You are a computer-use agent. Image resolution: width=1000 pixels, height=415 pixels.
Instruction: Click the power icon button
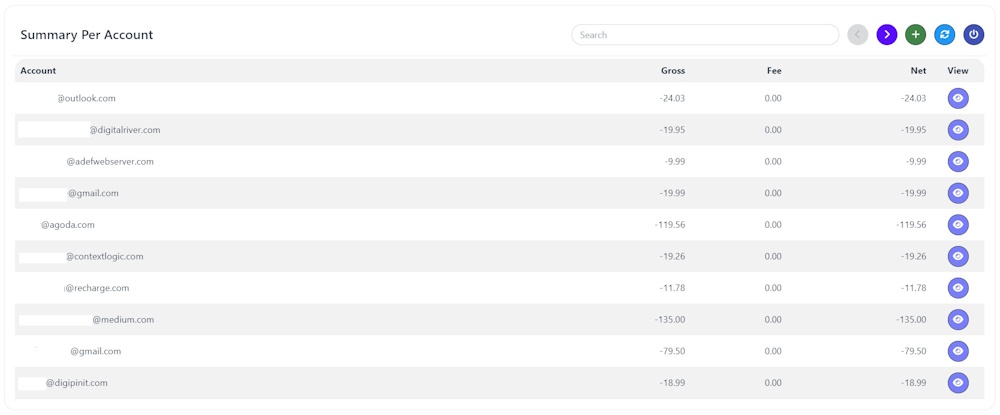(x=974, y=35)
